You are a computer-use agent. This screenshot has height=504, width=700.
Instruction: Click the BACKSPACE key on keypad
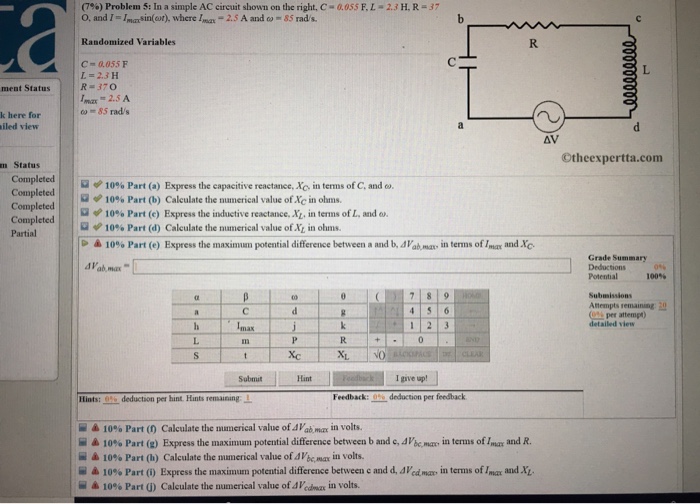[x=412, y=355]
